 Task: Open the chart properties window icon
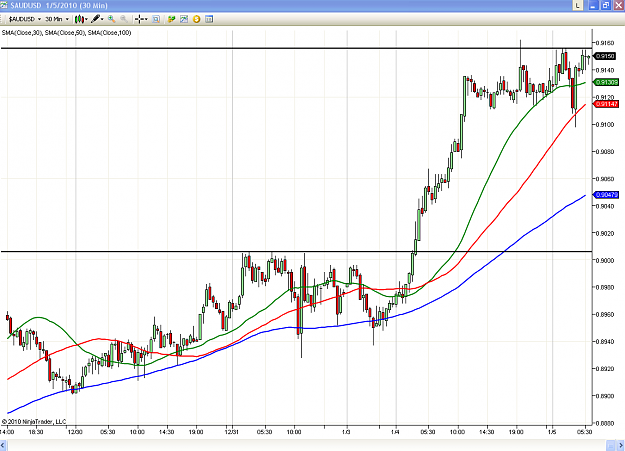coord(209,19)
